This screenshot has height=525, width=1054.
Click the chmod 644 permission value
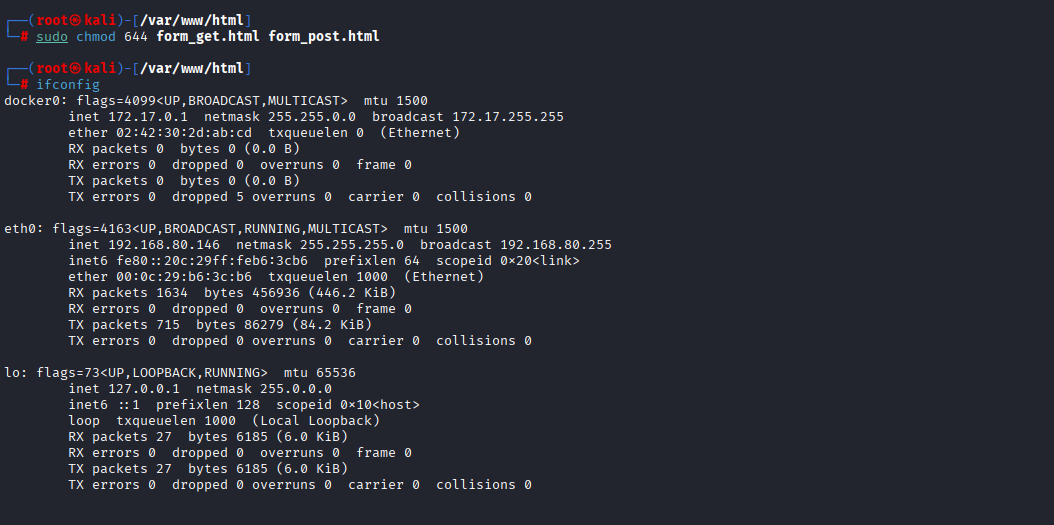[x=136, y=37]
